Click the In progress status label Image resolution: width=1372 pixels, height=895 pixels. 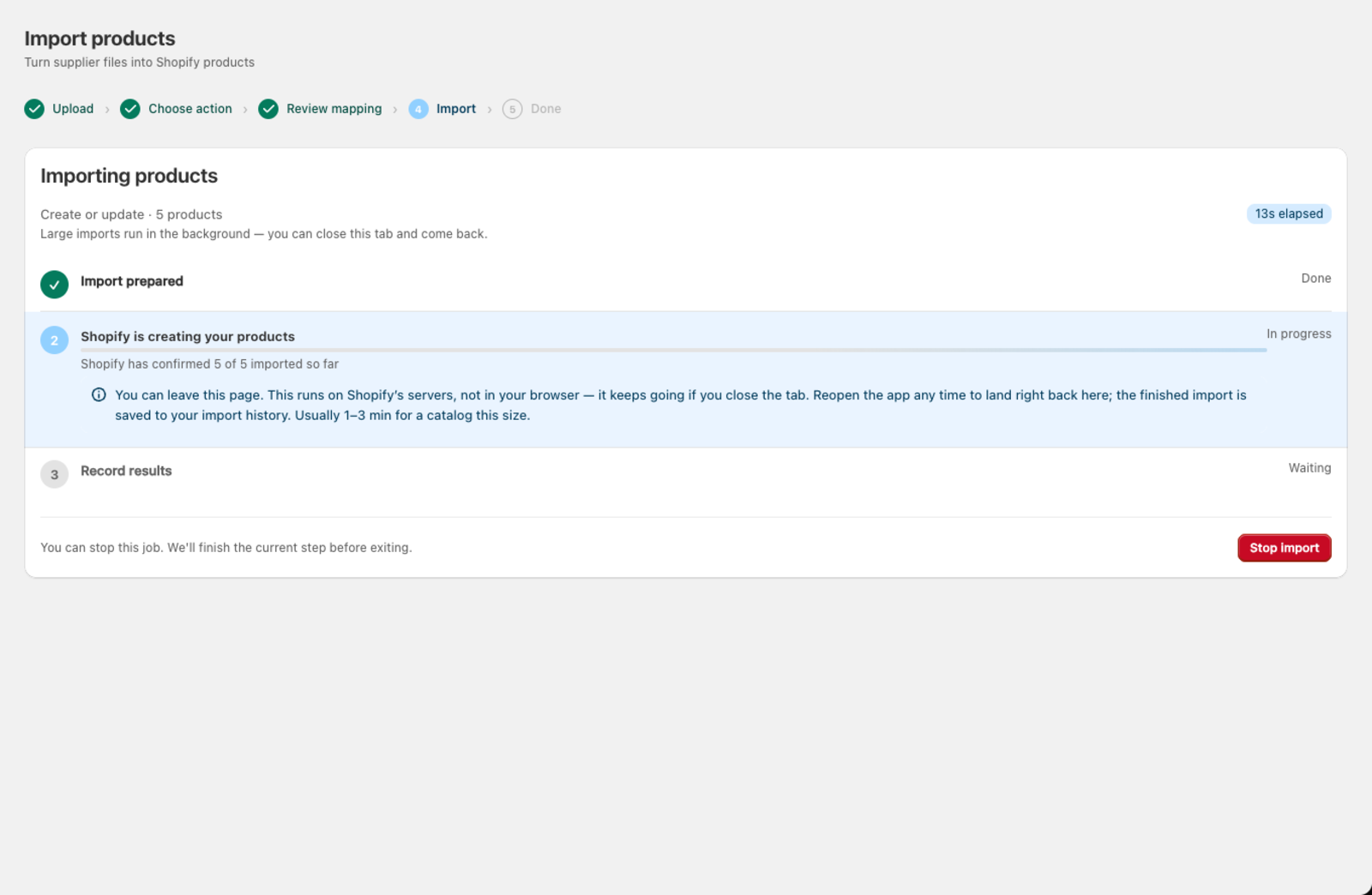point(1299,333)
